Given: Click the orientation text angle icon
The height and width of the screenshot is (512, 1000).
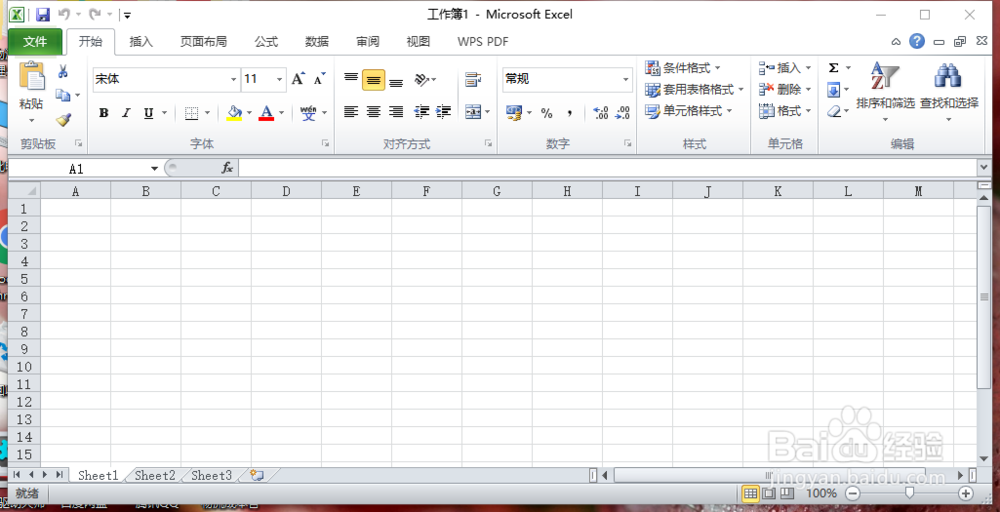Looking at the screenshot, I should (x=421, y=79).
